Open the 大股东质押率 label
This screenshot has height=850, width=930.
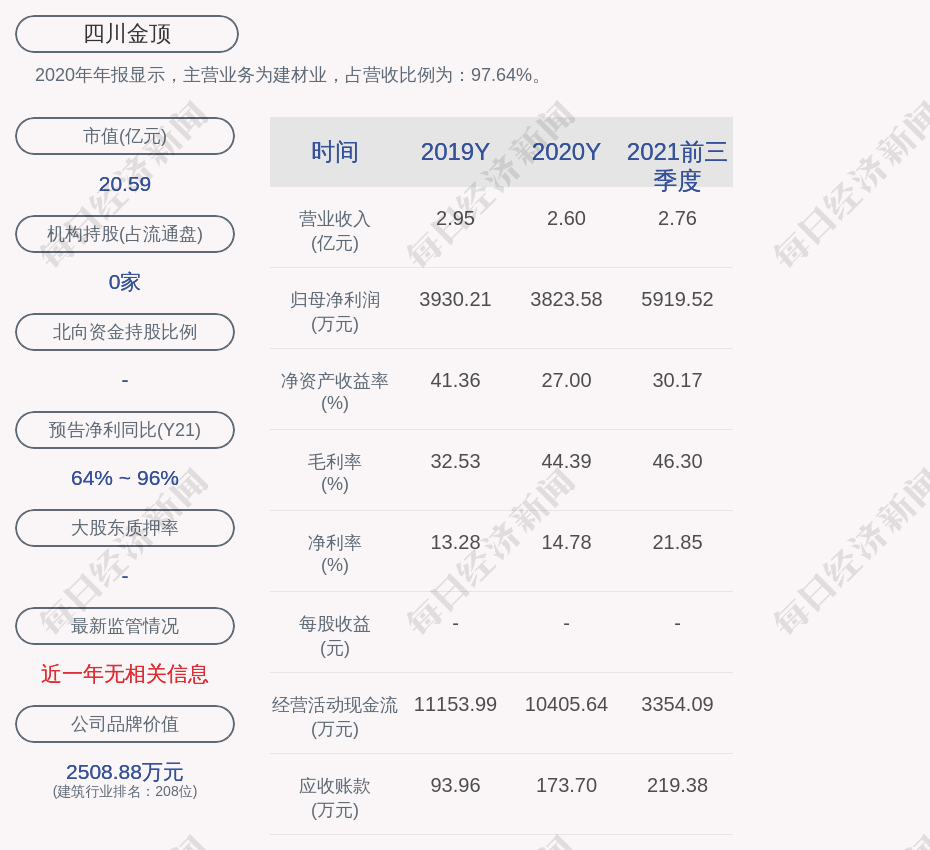125,528
